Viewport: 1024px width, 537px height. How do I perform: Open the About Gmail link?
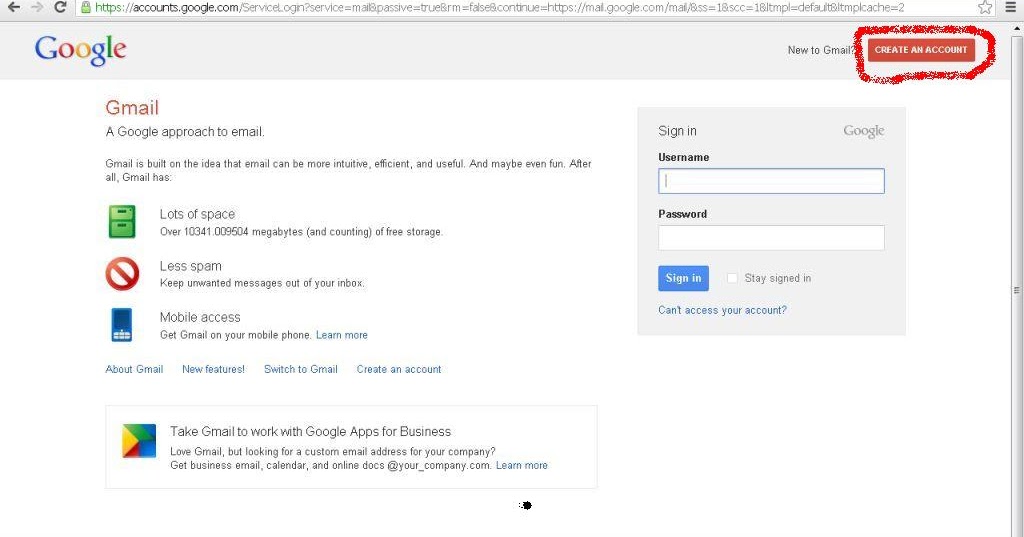(x=135, y=369)
